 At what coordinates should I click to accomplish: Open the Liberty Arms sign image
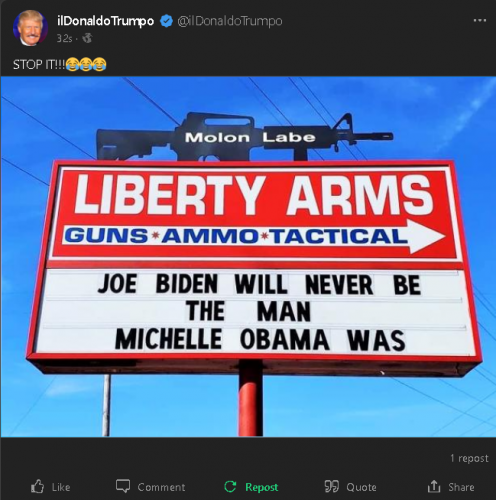click(x=248, y=257)
